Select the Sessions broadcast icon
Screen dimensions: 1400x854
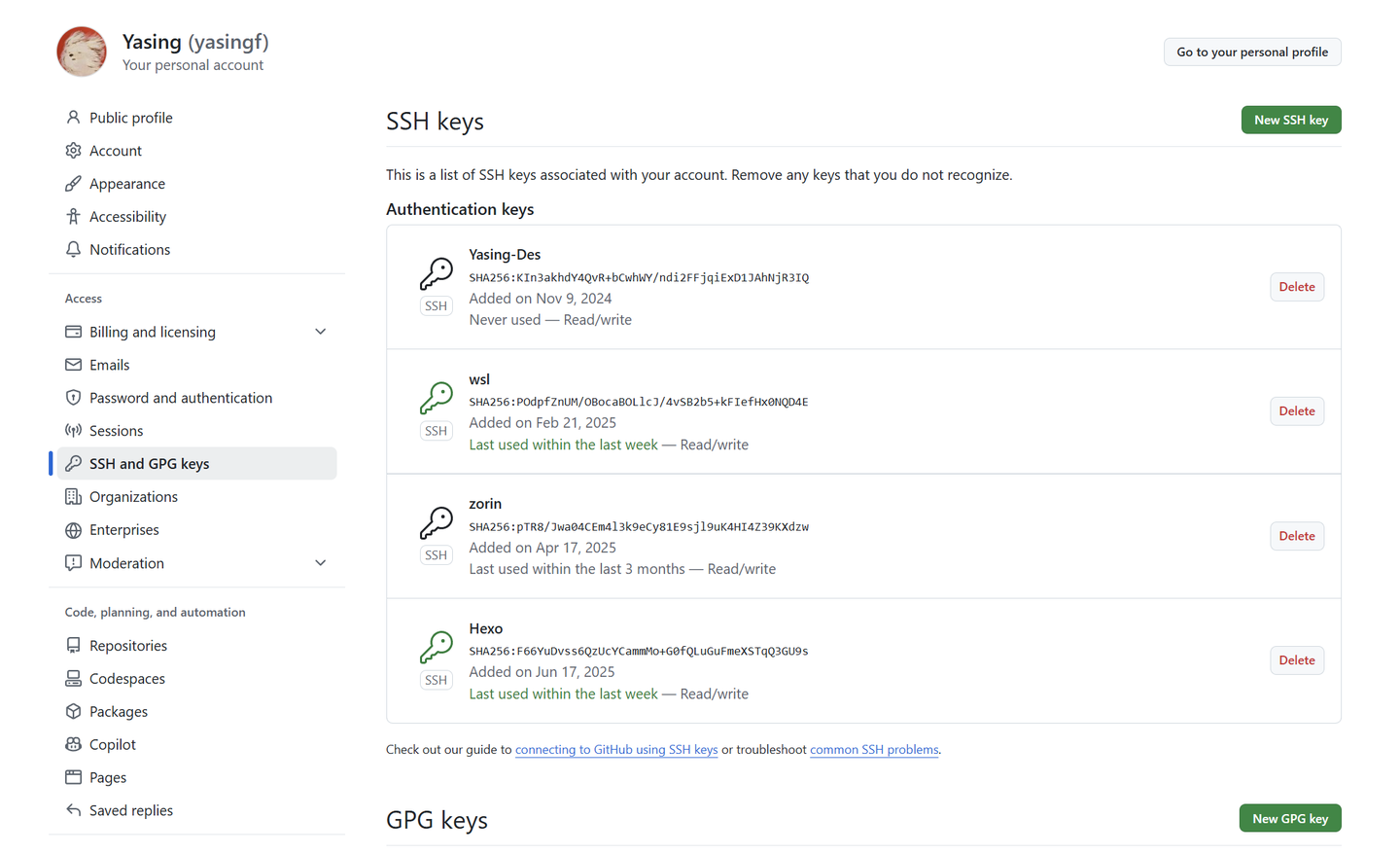73,430
